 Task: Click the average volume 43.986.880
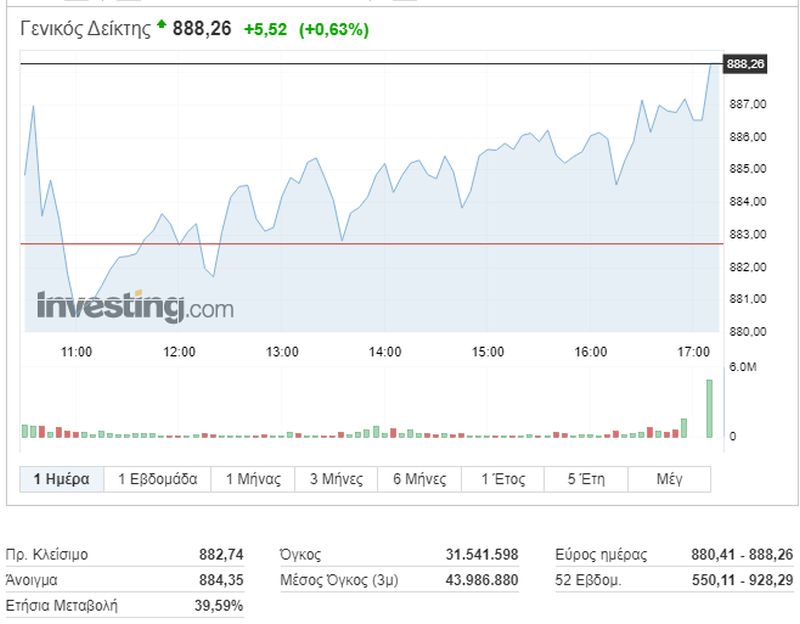[x=482, y=580]
